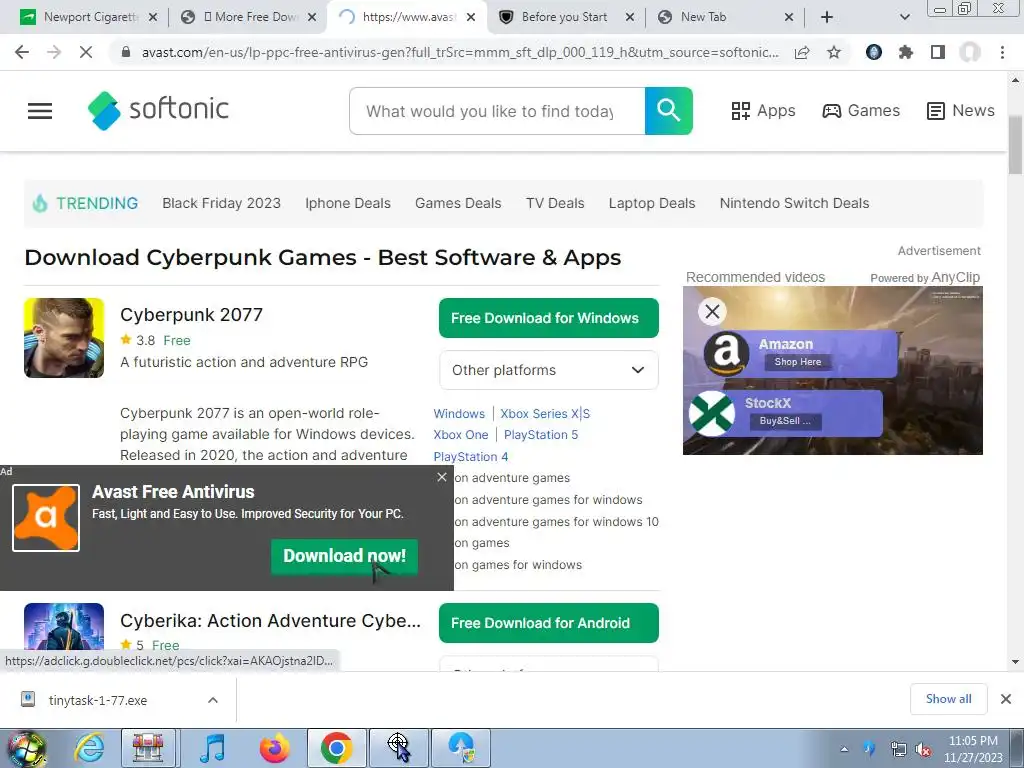Expand the Other platforms dropdown

tap(549, 370)
